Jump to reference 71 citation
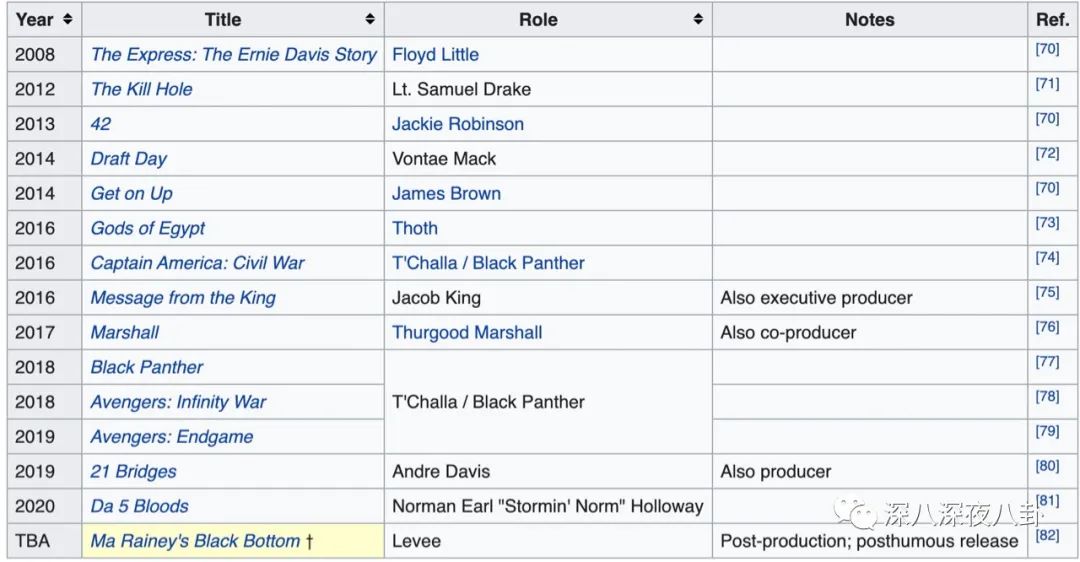 (x=1047, y=84)
